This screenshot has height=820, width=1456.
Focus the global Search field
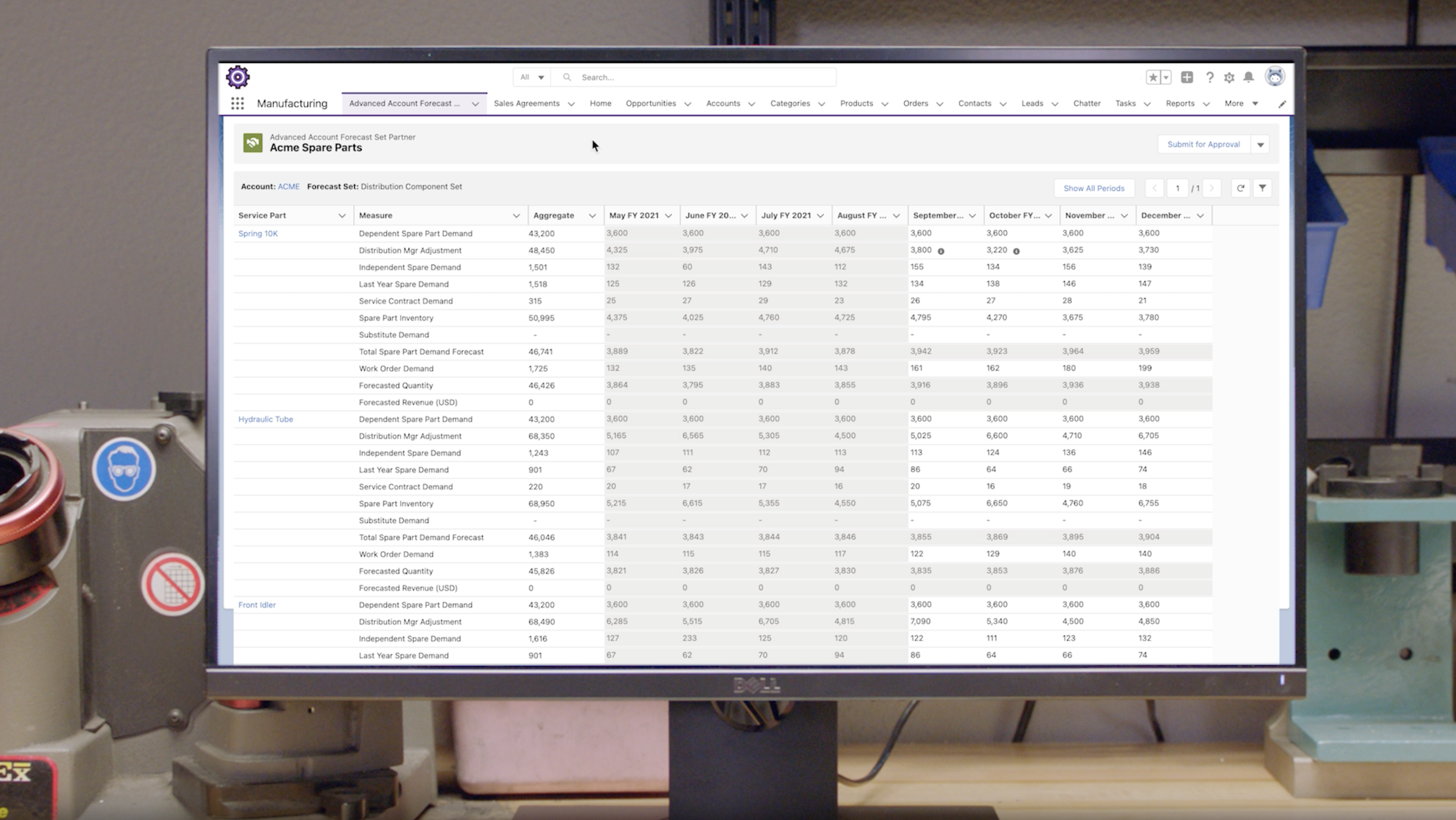click(x=694, y=78)
